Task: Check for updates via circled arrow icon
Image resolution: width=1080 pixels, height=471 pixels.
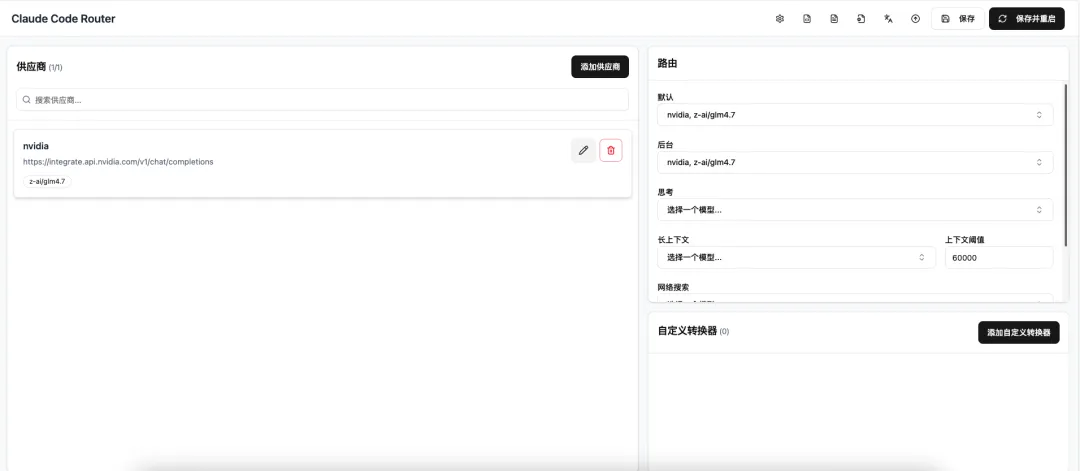Action: tap(915, 19)
